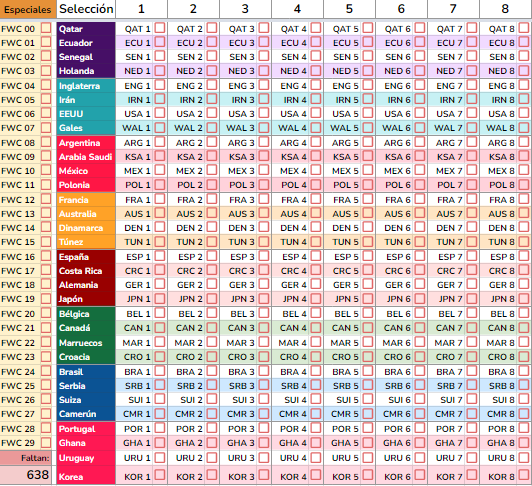Select the MAR 1 label text
This screenshot has width=532, height=486.
(136, 343)
